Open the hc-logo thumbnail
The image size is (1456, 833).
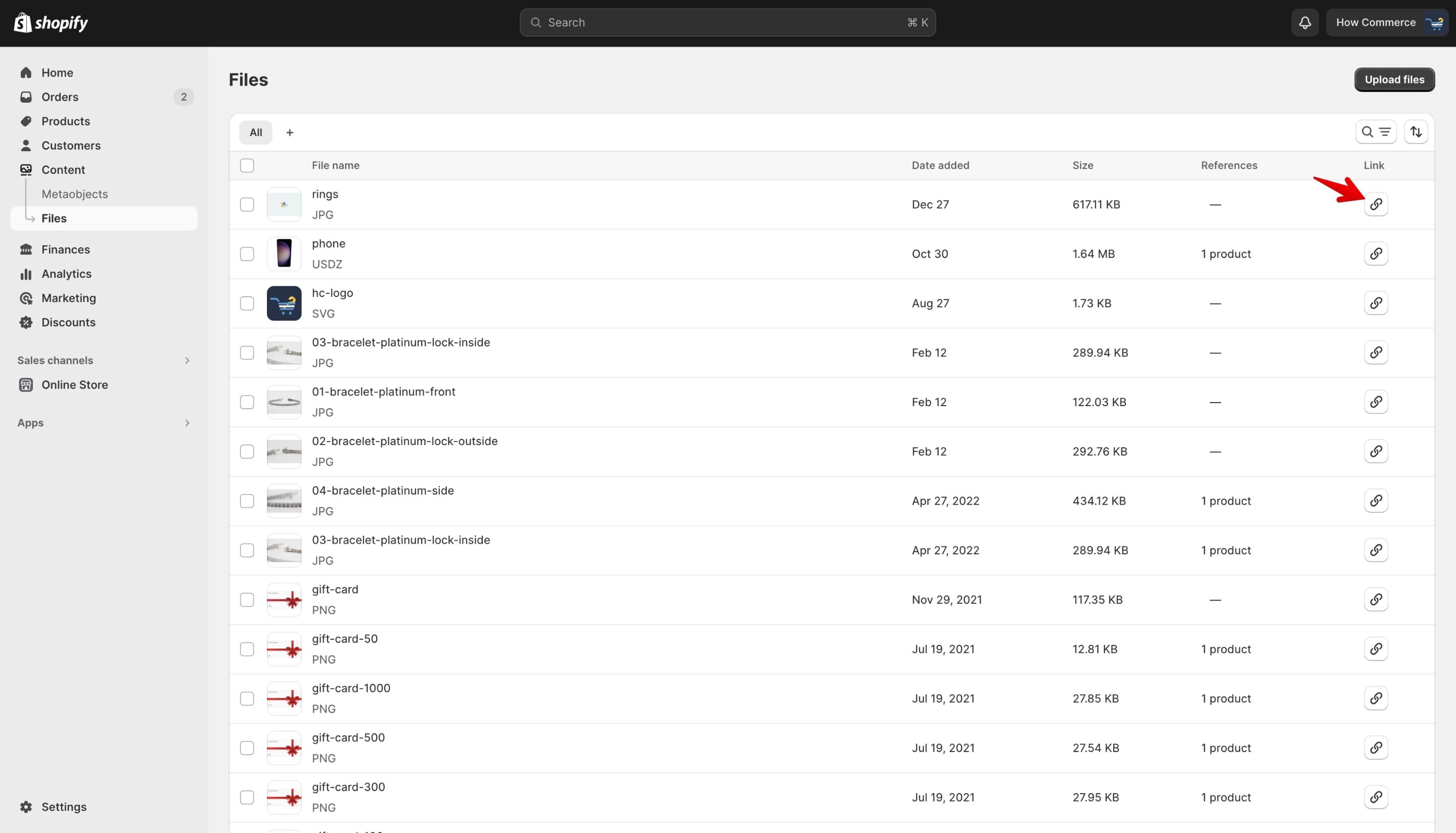(284, 303)
